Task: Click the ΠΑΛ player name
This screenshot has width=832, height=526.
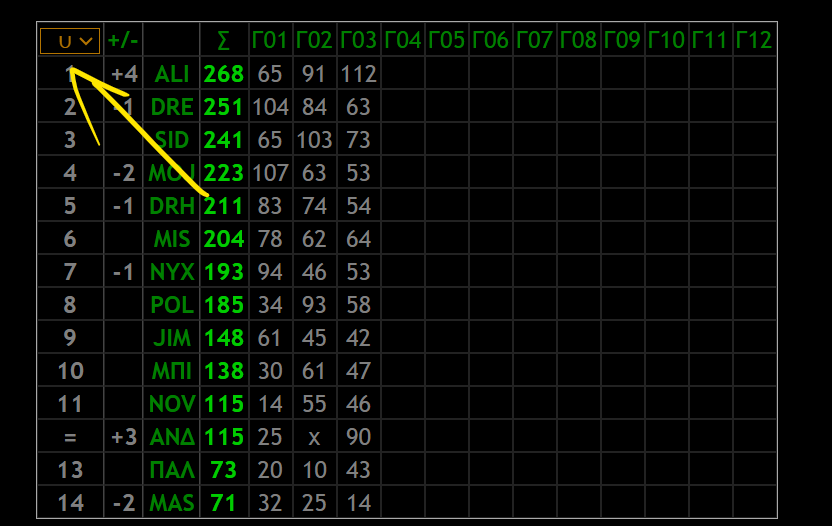Action: click(172, 470)
